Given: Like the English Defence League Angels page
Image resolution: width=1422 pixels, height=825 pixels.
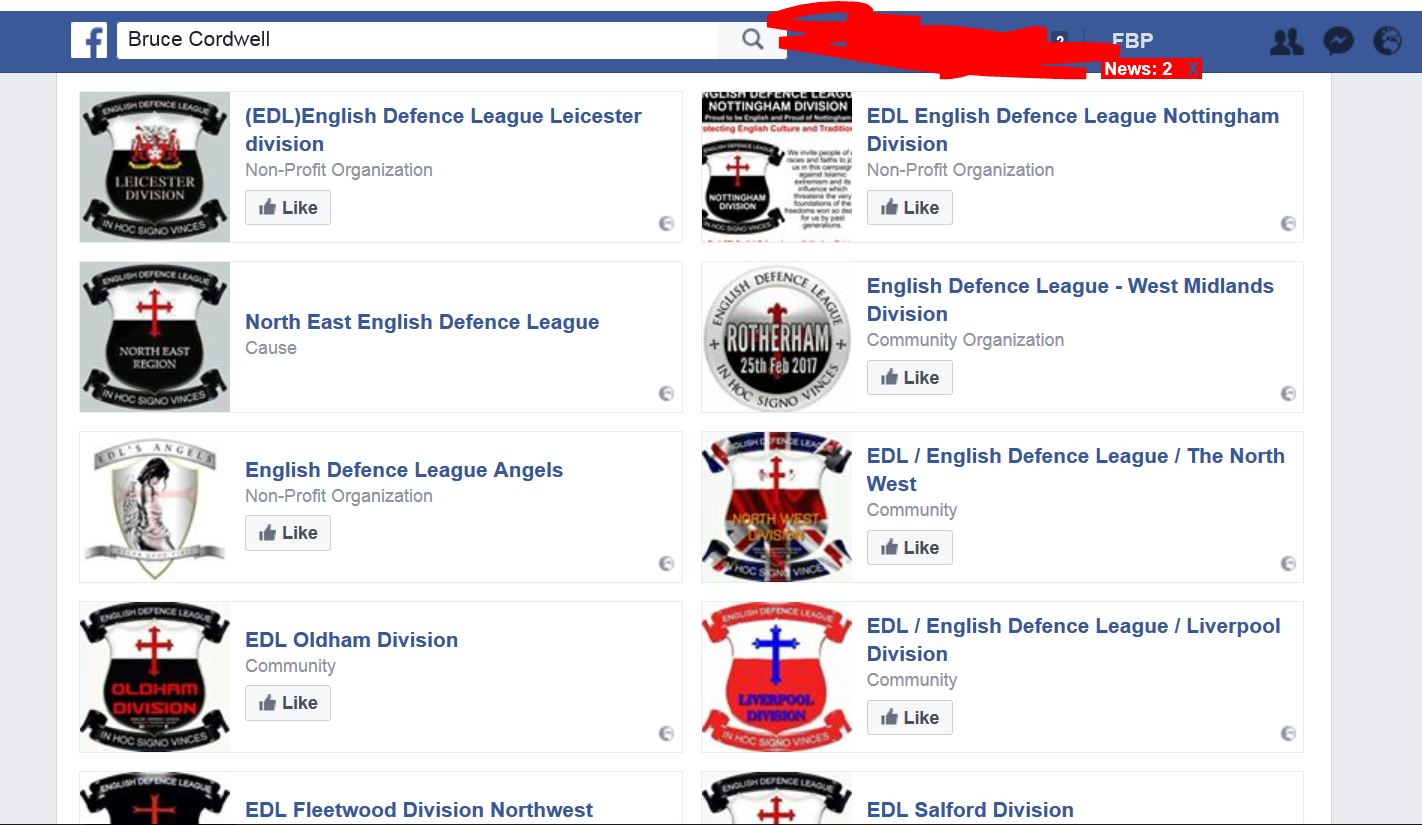Looking at the screenshot, I should [288, 533].
